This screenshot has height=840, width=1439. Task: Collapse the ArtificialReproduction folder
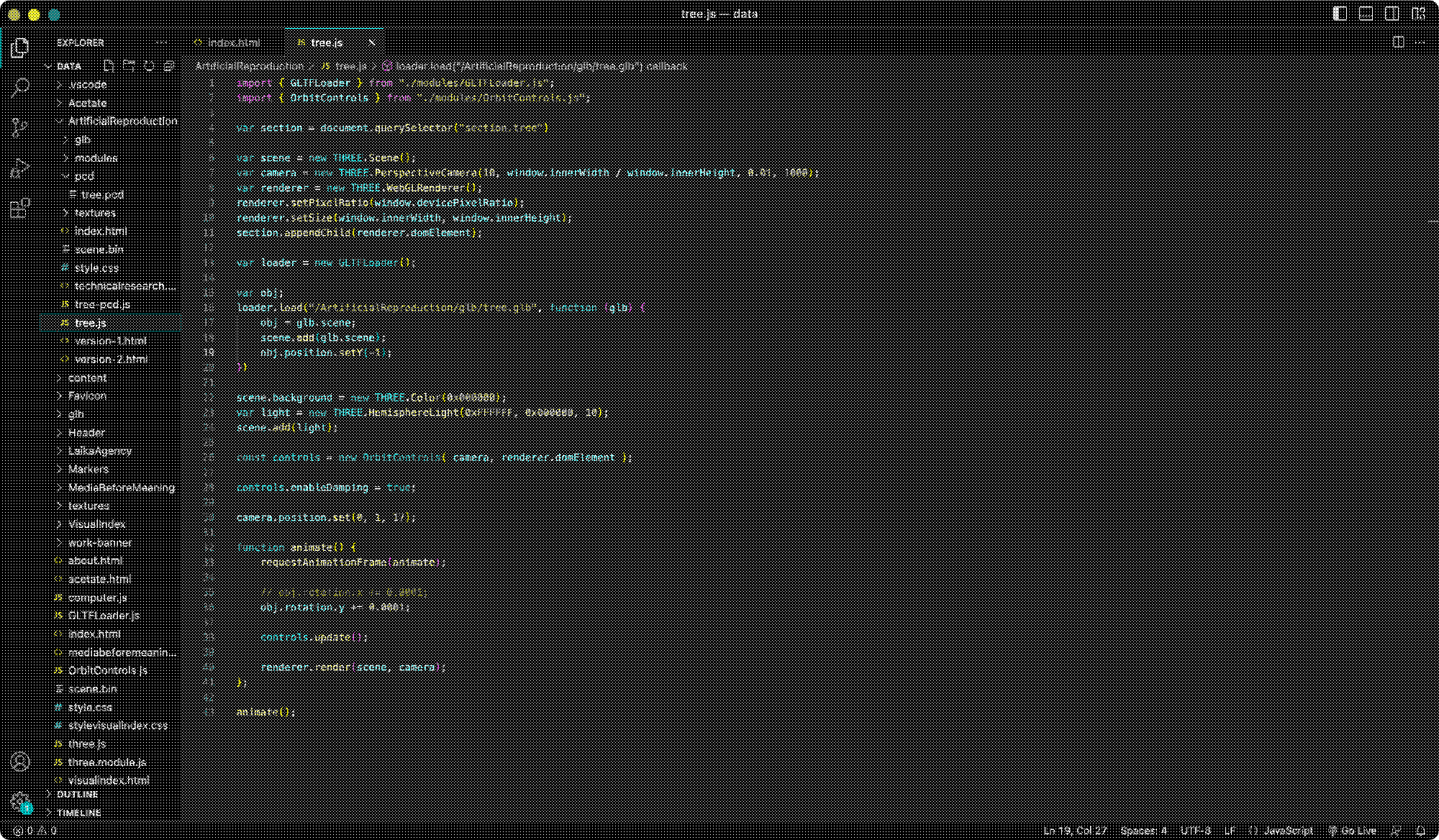(x=122, y=121)
